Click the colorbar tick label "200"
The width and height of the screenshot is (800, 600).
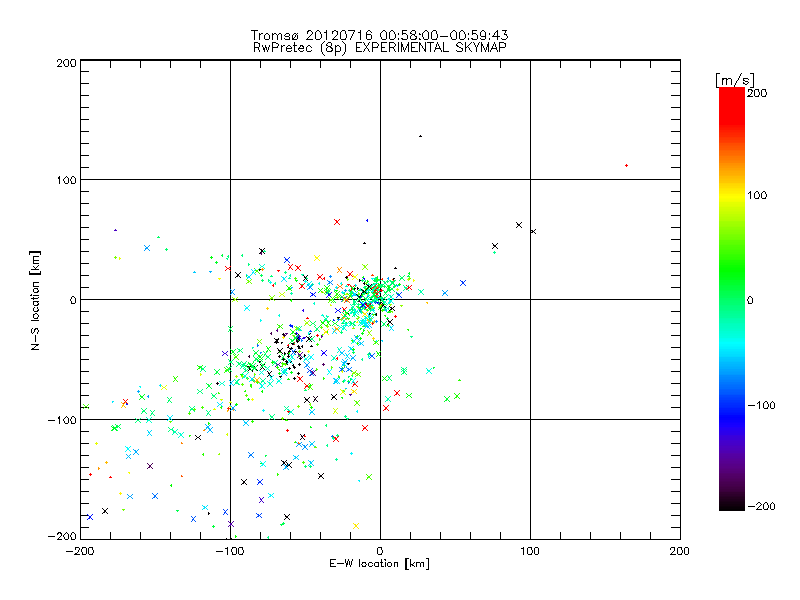pos(757,93)
